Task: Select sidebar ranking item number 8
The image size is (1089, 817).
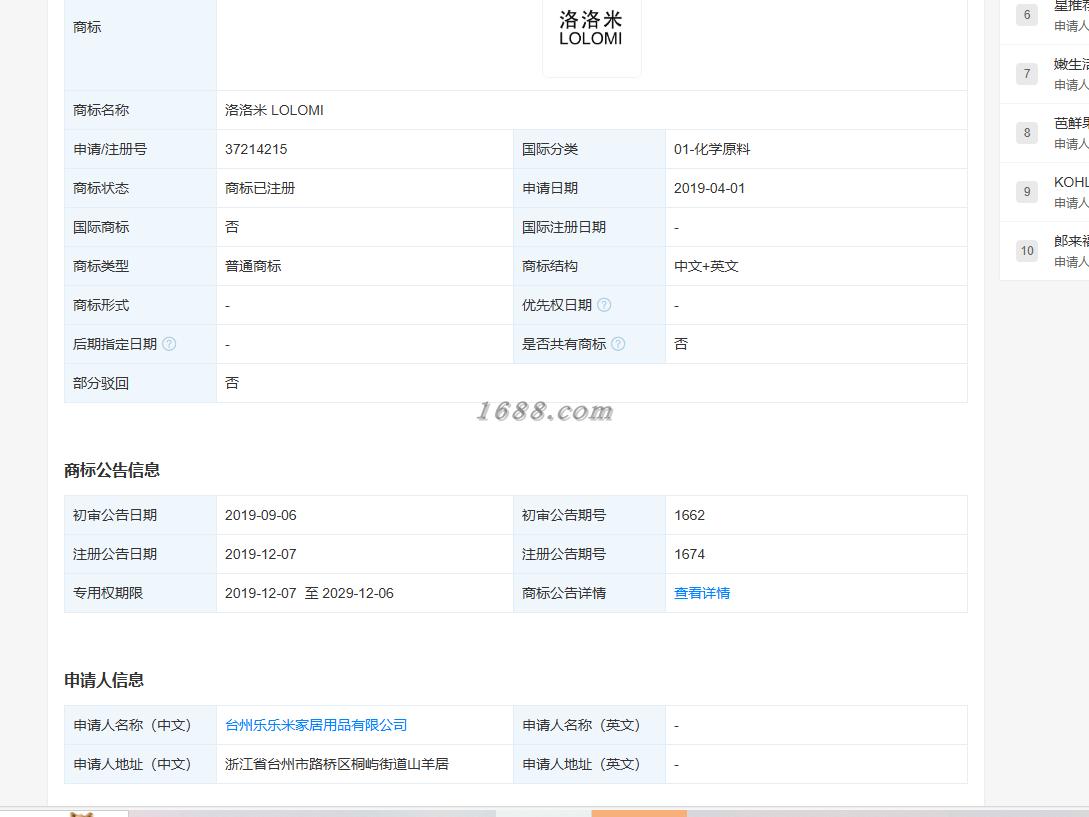Action: pyautogui.click(x=1045, y=133)
